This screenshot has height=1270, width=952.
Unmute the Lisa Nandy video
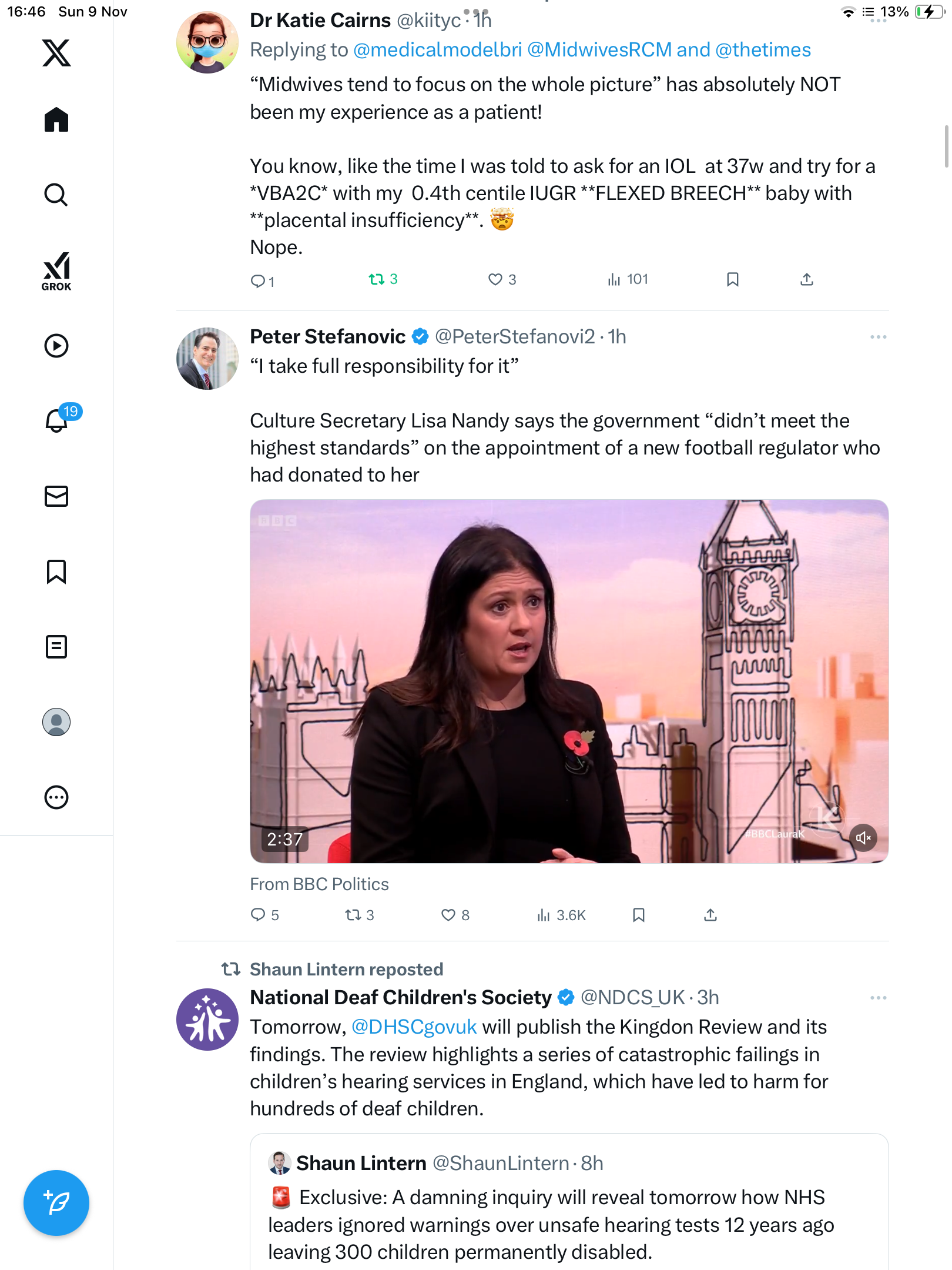[x=863, y=838]
